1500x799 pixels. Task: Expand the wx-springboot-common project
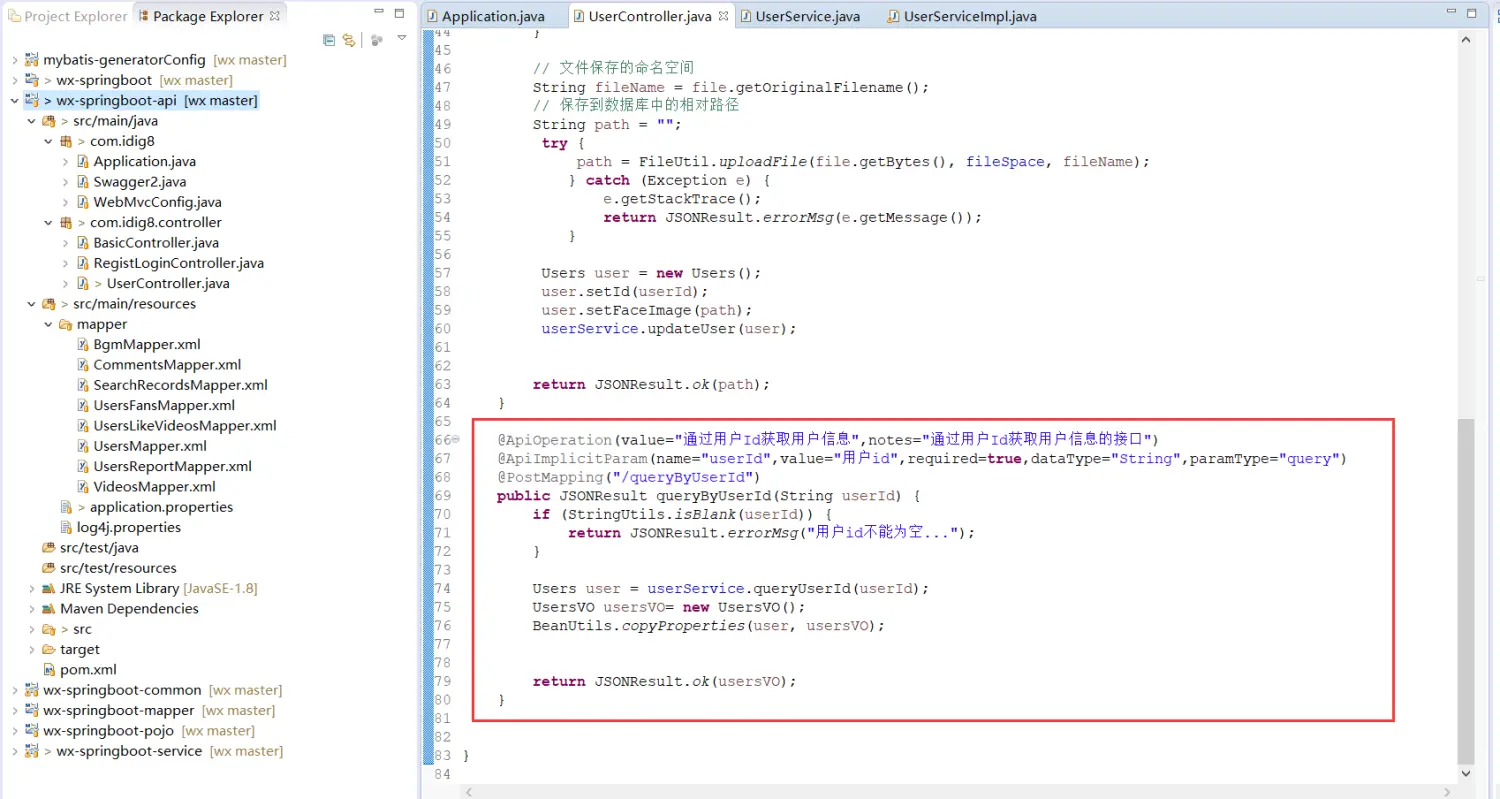click(14, 690)
